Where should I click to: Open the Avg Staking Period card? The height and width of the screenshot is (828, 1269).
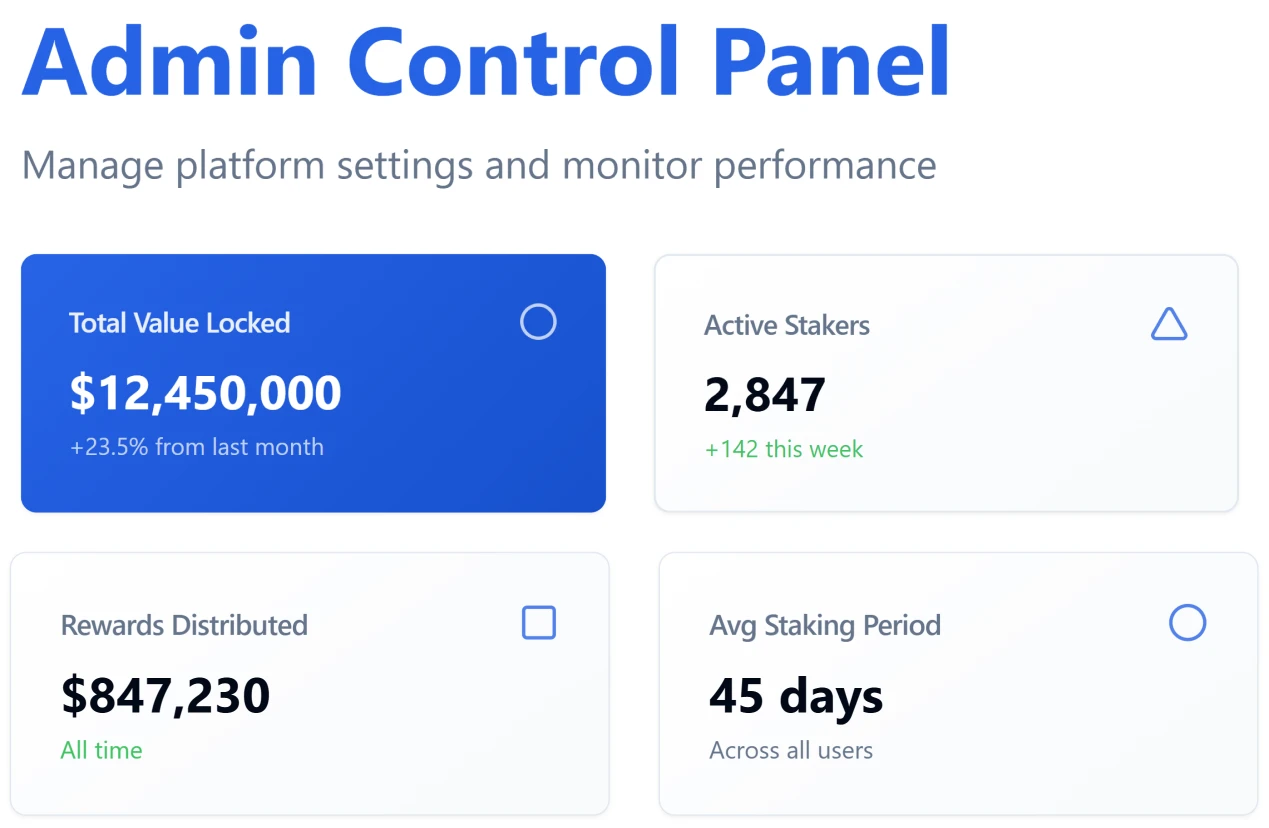coord(957,683)
